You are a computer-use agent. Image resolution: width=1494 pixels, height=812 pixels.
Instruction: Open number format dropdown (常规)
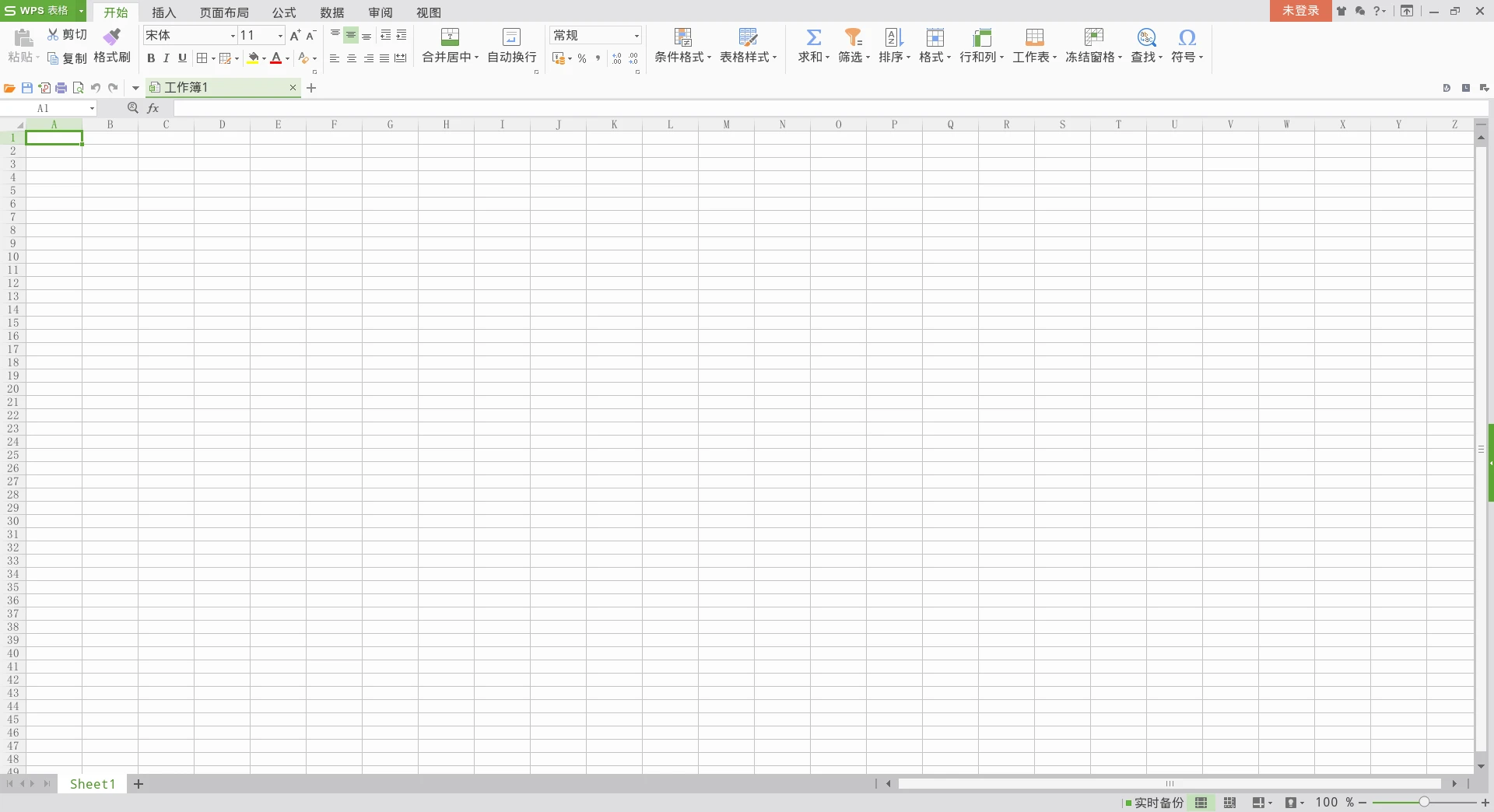tap(636, 36)
